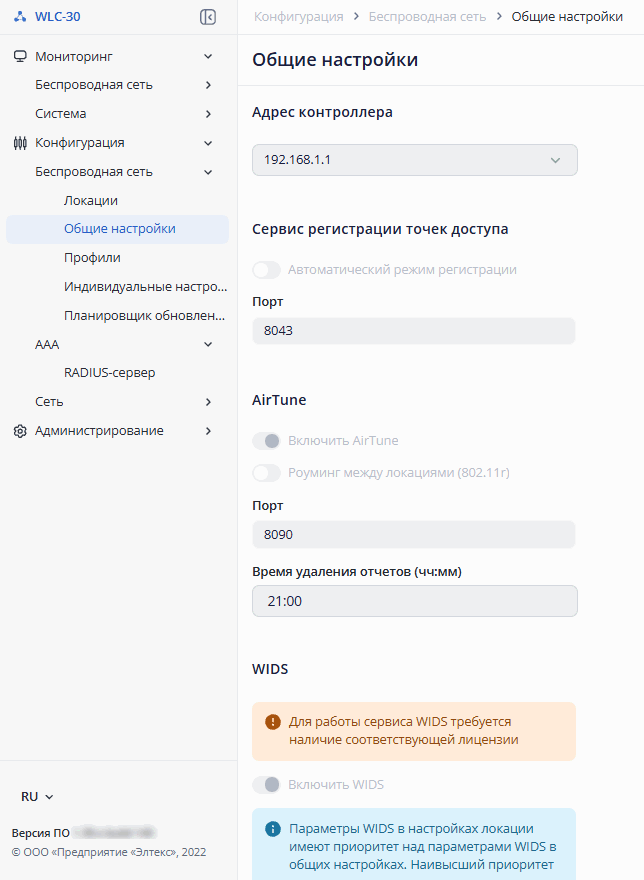Open the controller address 192.168.1.1 dropdown
Screen dimensions: 644x880
tap(415, 160)
